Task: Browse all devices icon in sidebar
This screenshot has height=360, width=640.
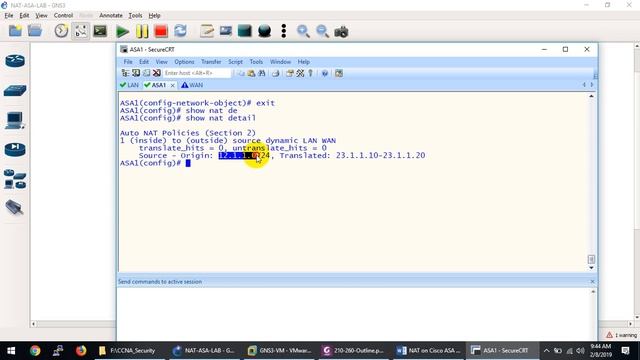Action: [x=15, y=179]
